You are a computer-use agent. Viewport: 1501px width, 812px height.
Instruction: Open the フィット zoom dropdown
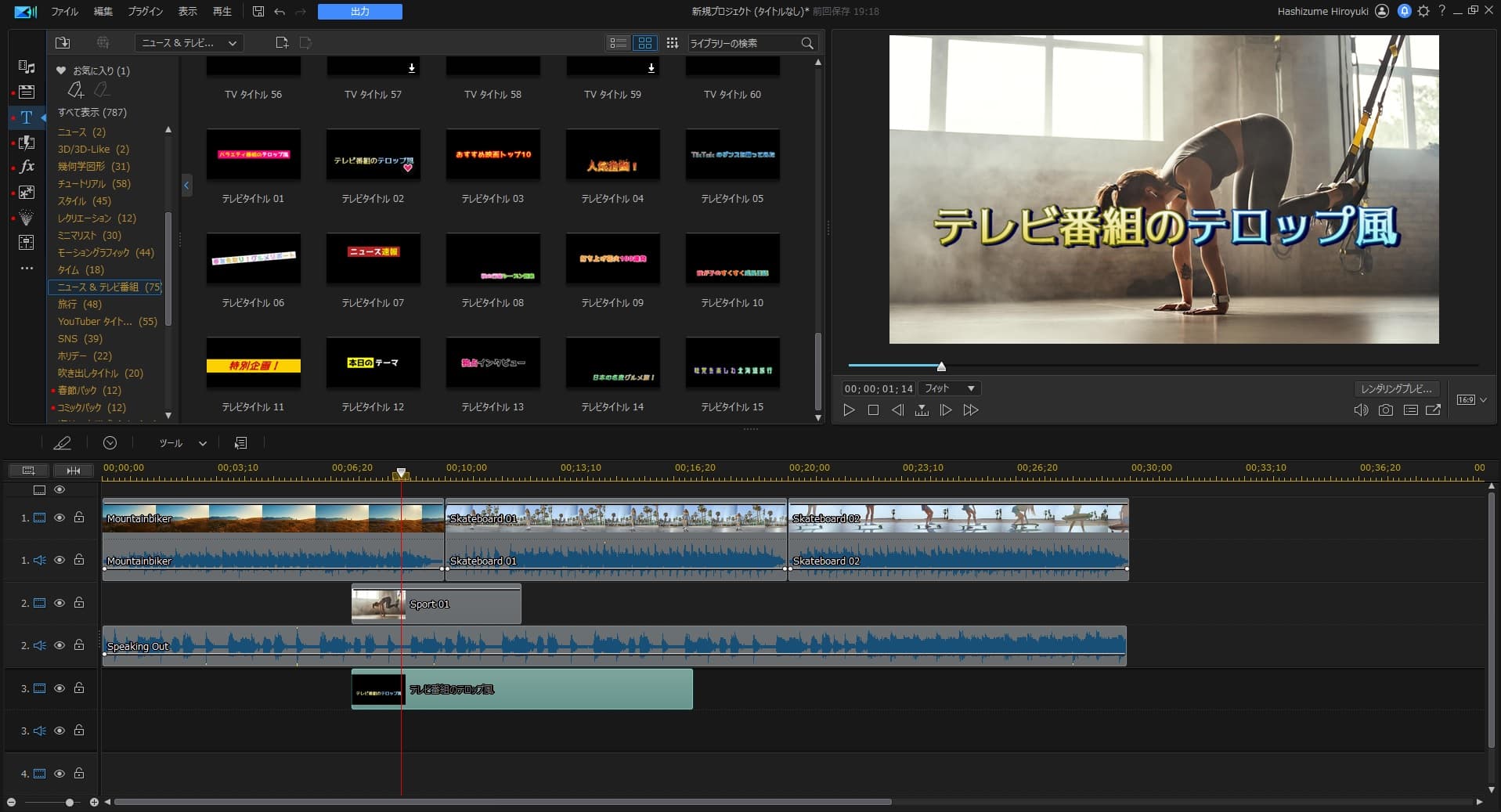(x=949, y=388)
